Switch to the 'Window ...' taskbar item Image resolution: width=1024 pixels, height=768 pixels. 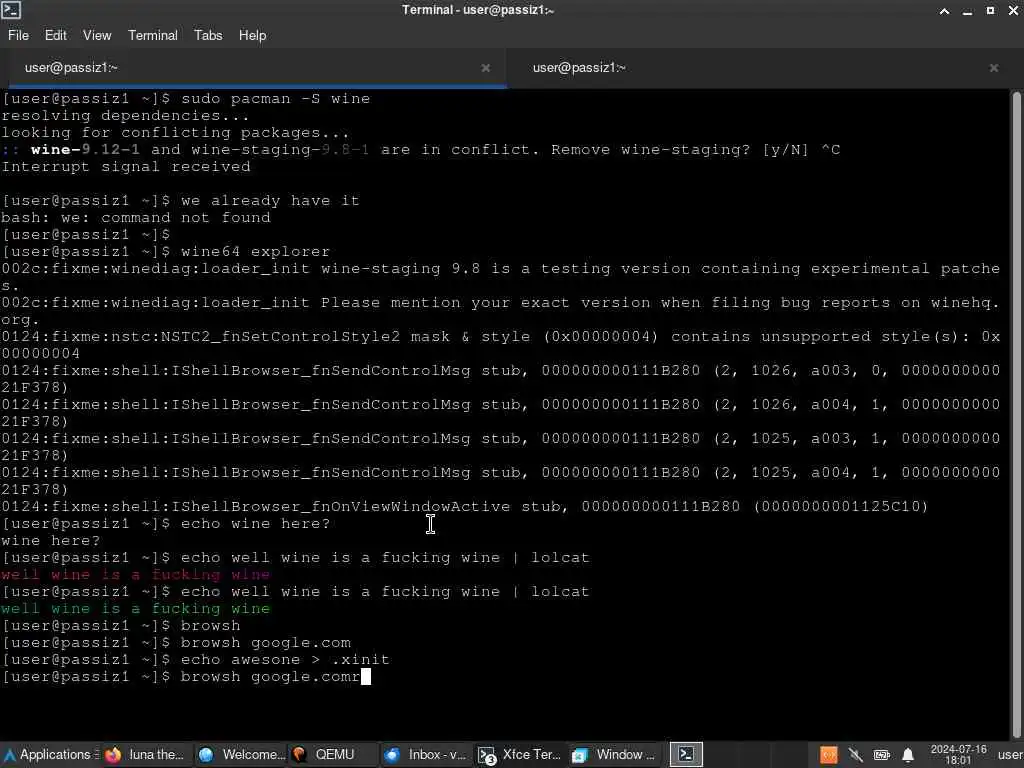pos(614,755)
